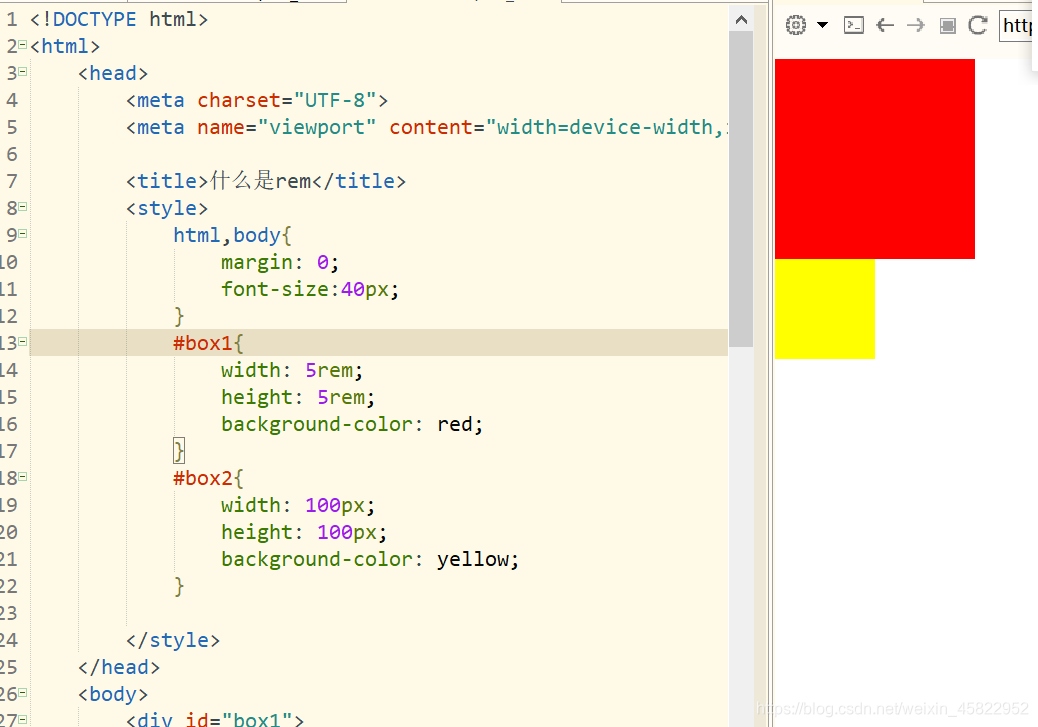Collapse the head tag fold on line 3
This screenshot has height=727, width=1038.
point(23,72)
